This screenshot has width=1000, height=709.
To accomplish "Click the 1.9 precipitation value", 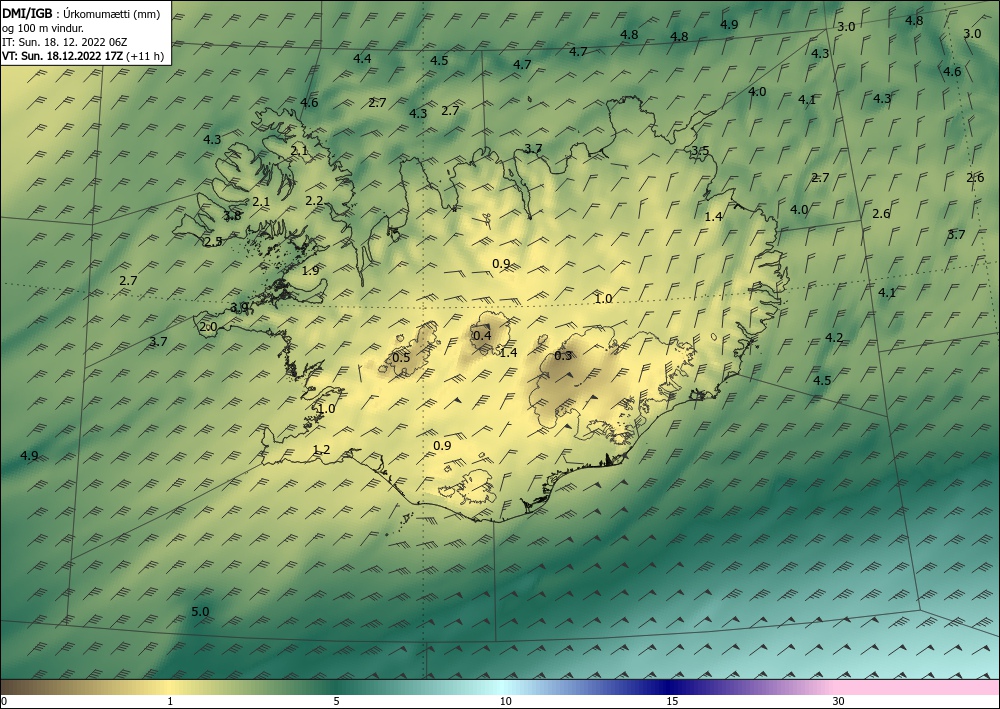I will (x=311, y=270).
